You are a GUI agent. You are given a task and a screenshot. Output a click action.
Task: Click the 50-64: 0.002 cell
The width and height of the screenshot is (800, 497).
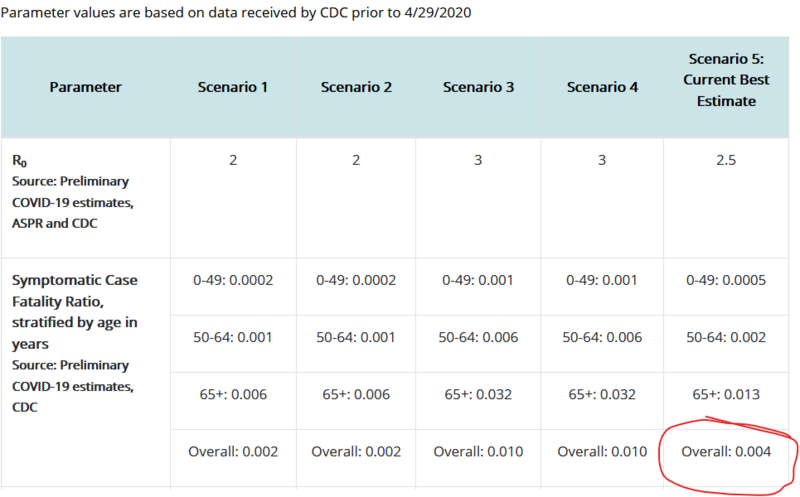[727, 337]
